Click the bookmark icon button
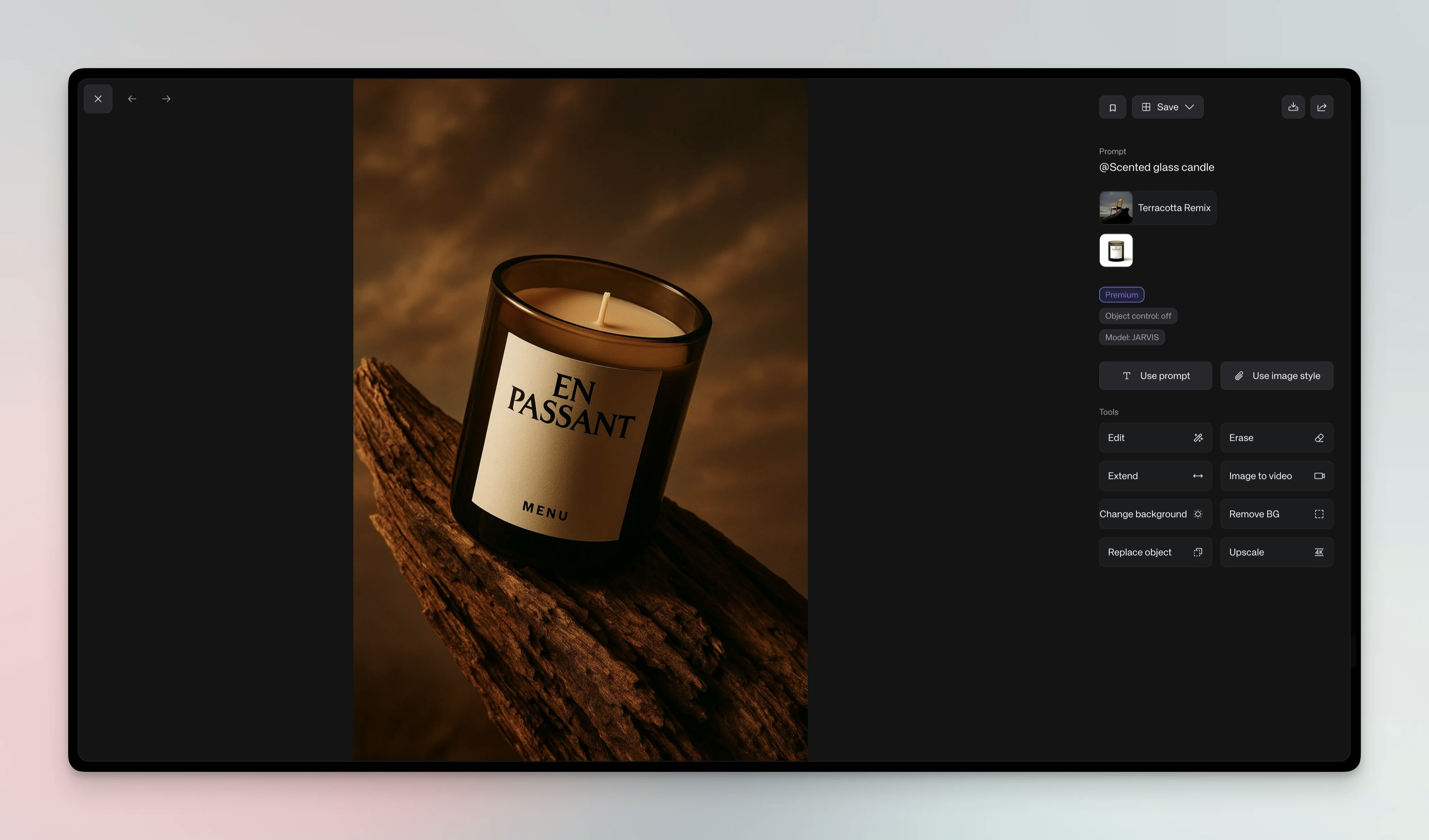The width and height of the screenshot is (1429, 840). 1112,107
